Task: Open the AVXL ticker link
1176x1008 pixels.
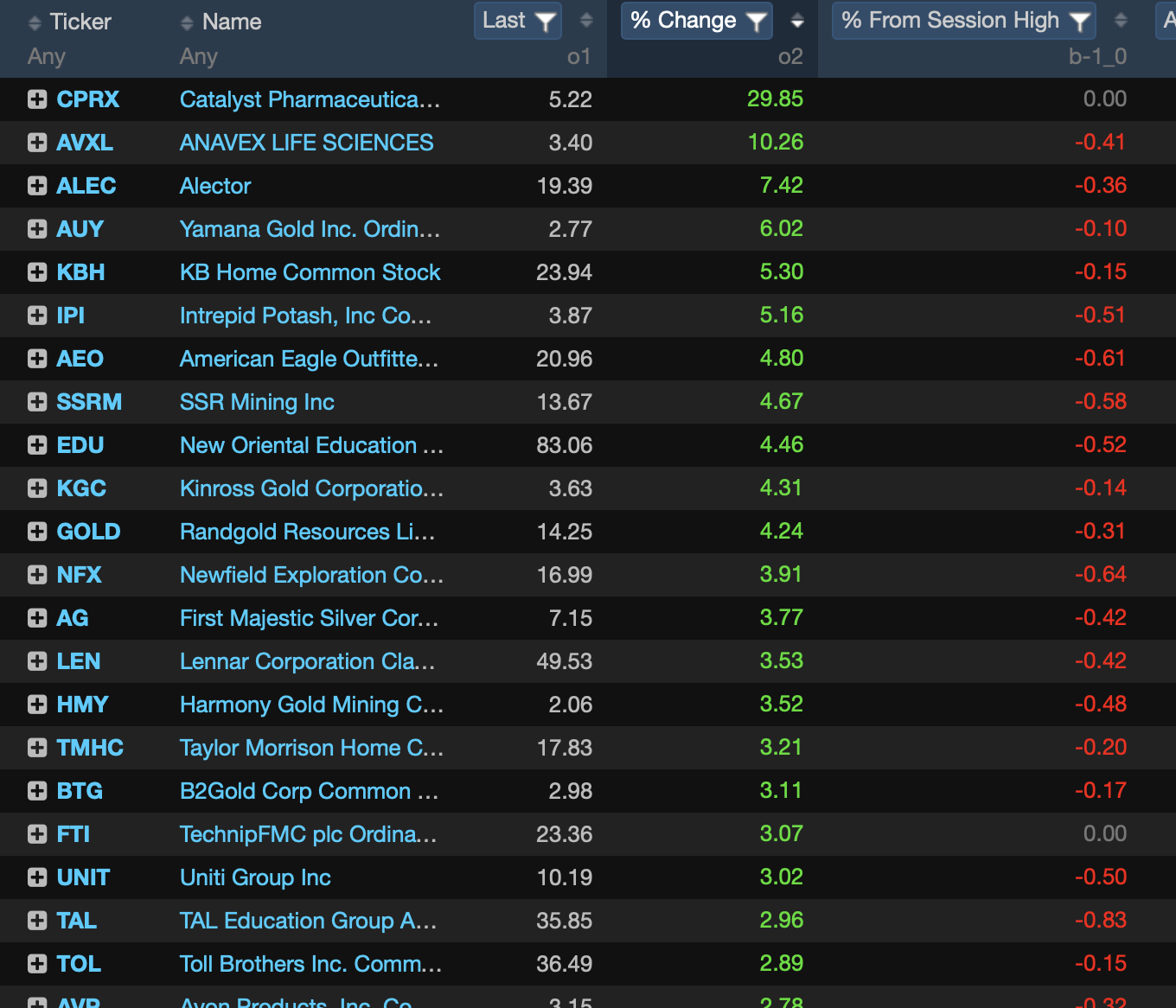Action: (x=85, y=143)
